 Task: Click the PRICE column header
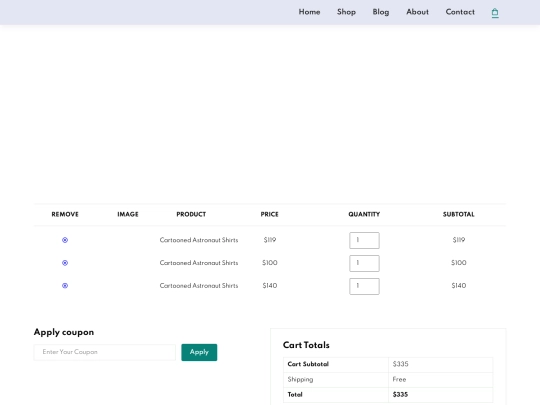click(269, 214)
